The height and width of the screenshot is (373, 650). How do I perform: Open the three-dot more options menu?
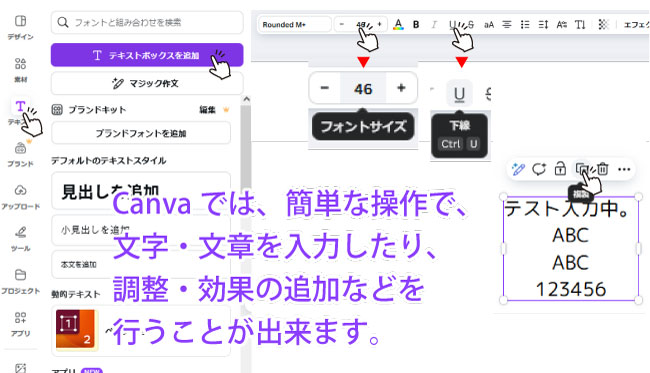pos(624,169)
